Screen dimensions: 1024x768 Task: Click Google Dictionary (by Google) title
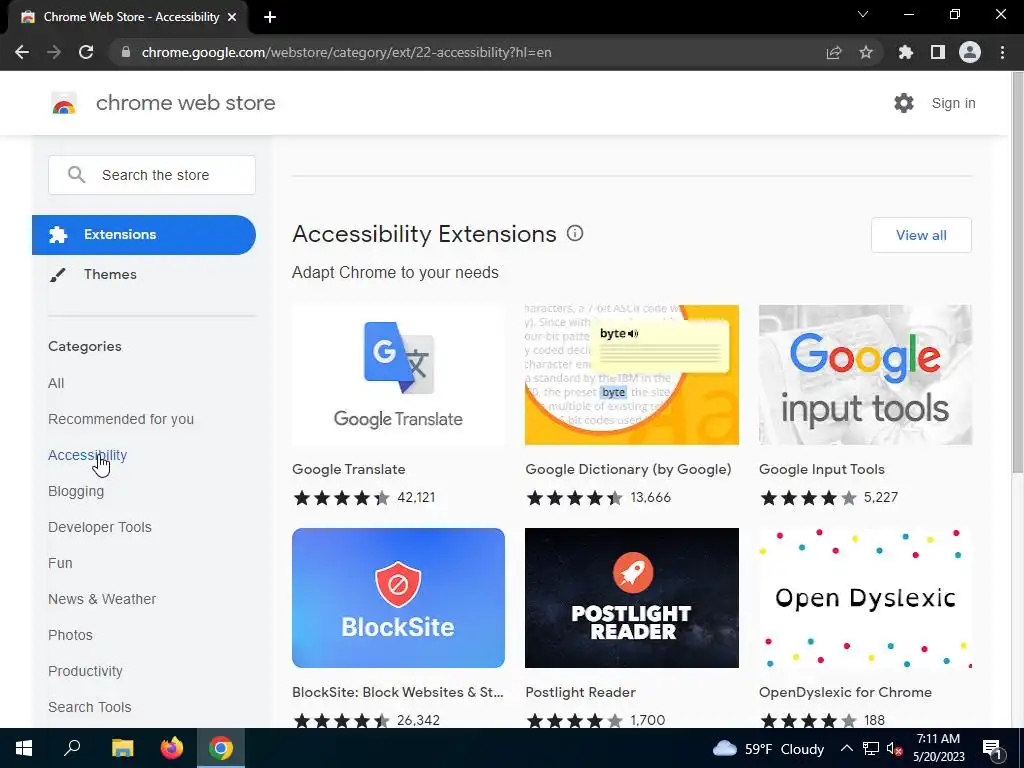click(628, 470)
